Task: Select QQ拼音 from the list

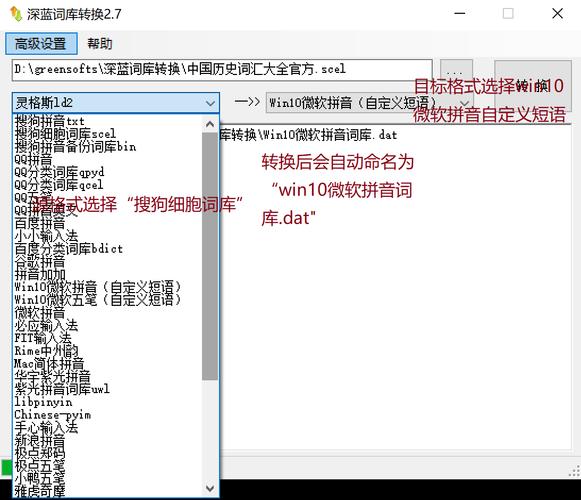Action: tap(107, 159)
